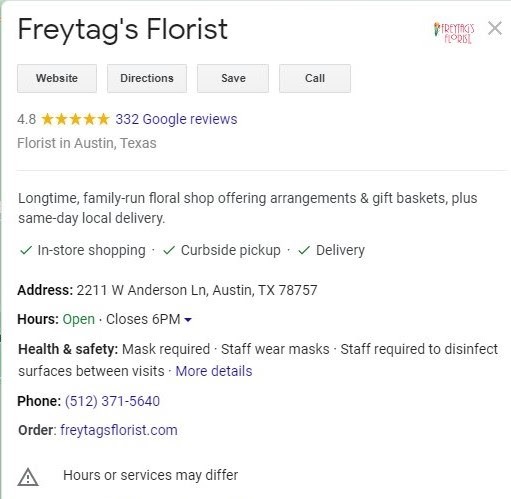Dial the phone number (512) 371-5640
The image size is (511, 499).
(112, 401)
